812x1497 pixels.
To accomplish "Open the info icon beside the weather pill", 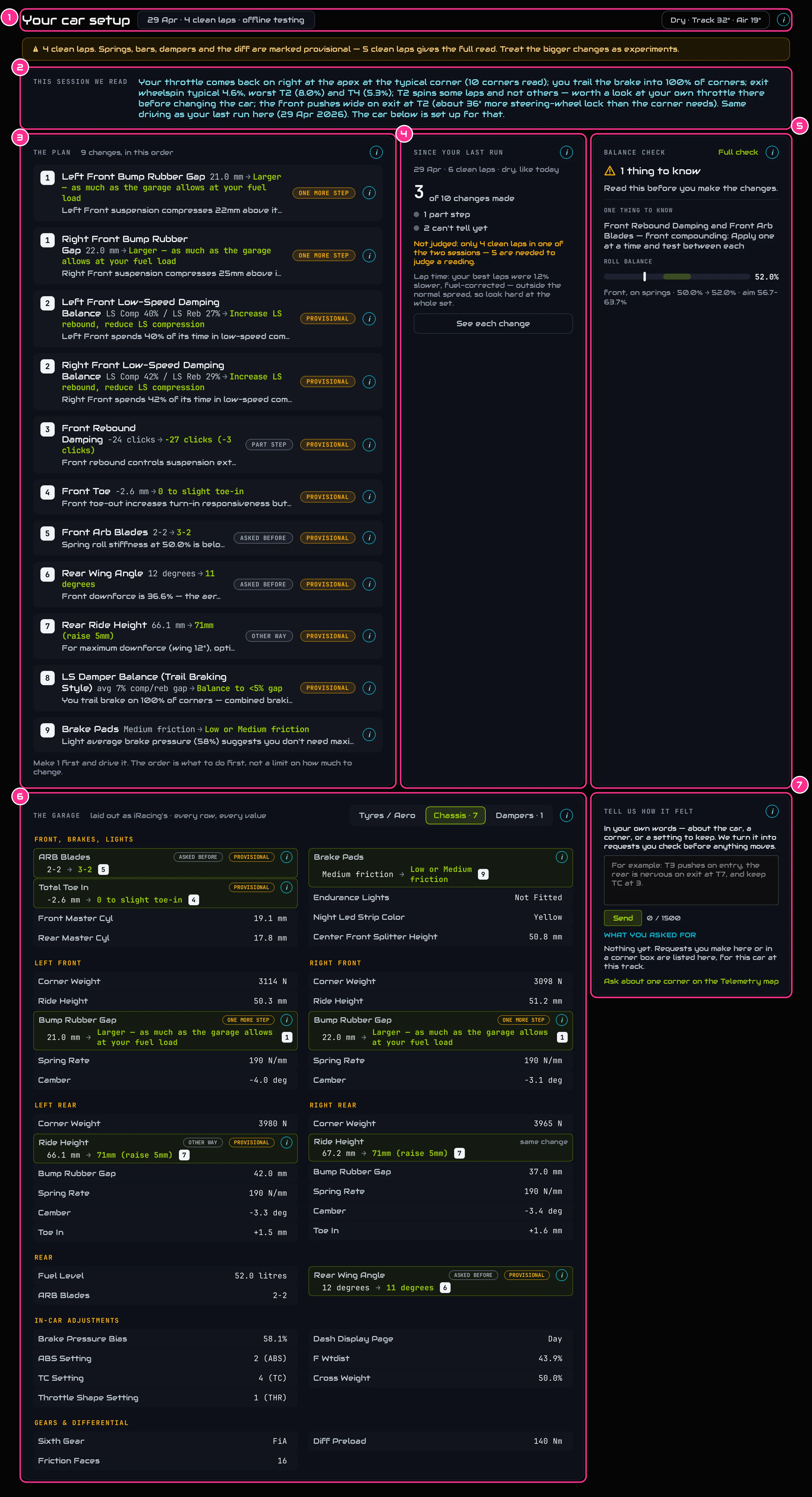I will point(783,20).
